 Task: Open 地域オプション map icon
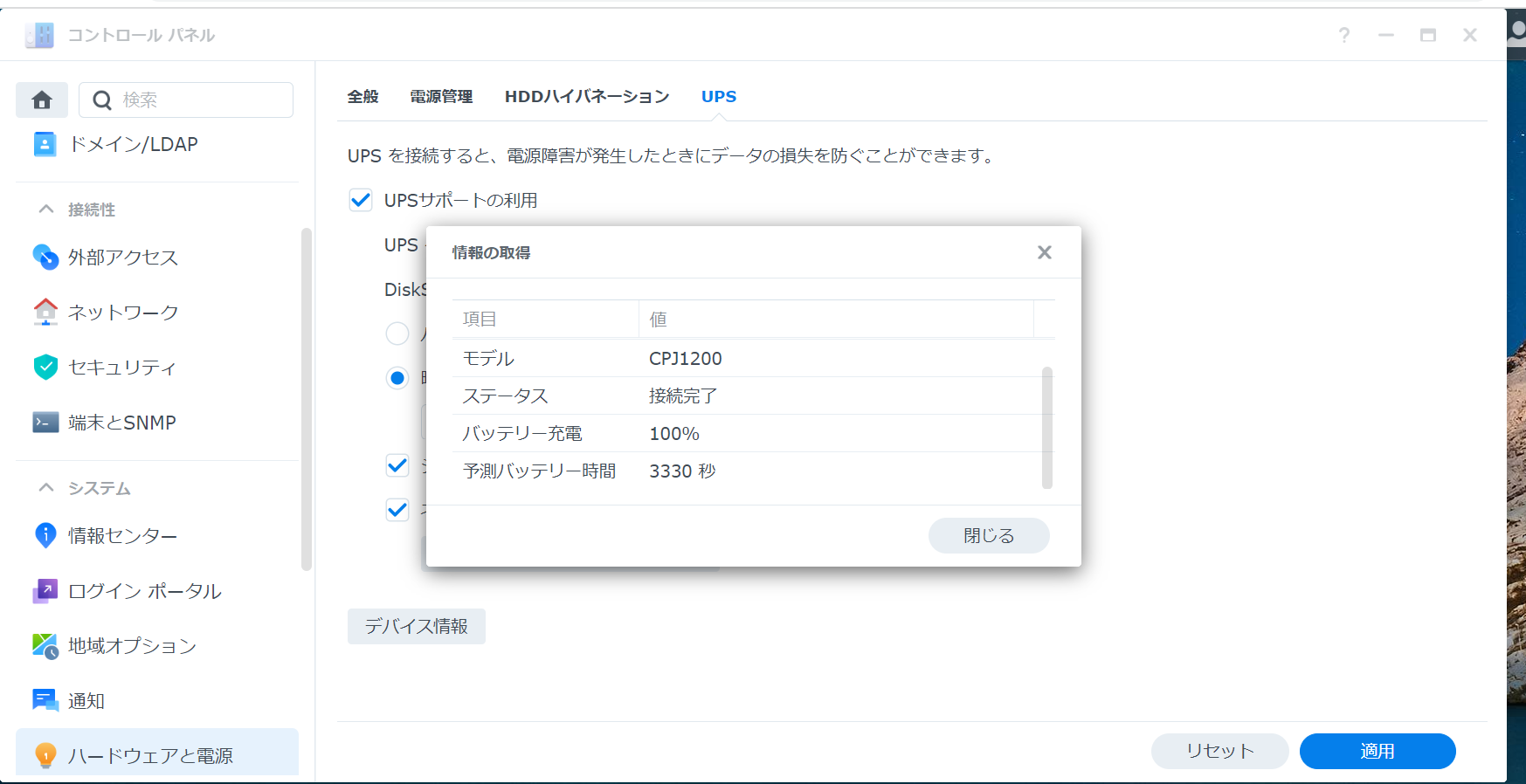click(45, 646)
